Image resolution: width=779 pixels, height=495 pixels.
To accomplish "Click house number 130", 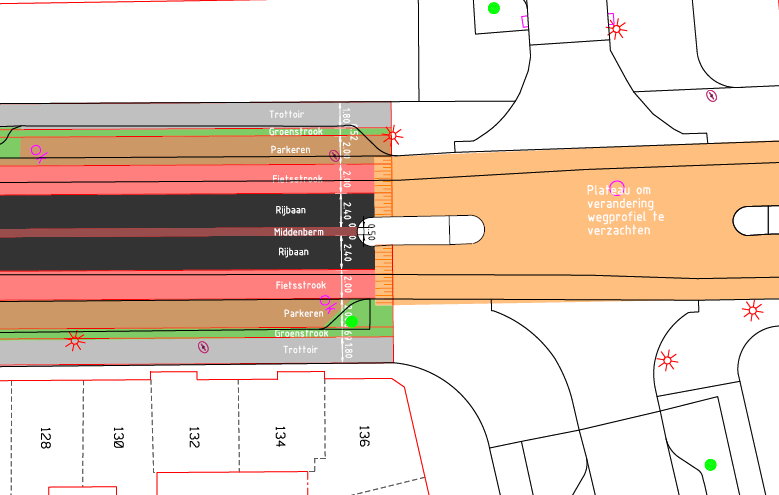I will point(118,437).
